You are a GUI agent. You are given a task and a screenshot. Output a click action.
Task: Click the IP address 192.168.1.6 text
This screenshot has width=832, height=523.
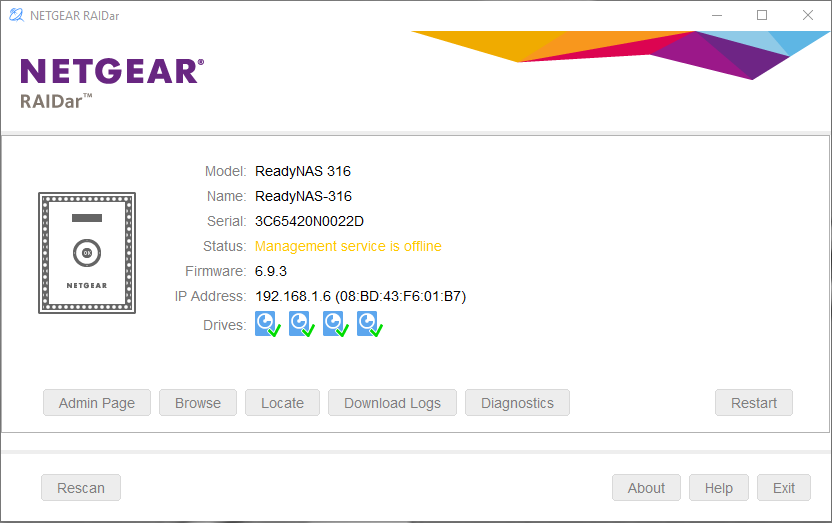[x=293, y=296]
